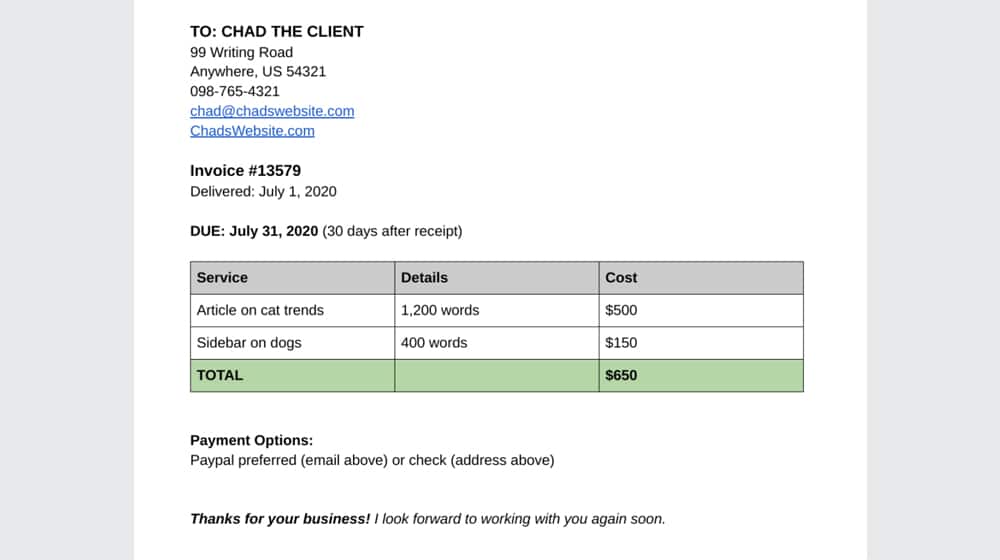1000x560 pixels.
Task: Click the Delivered: July 1, 2020 line
Action: coord(263,191)
